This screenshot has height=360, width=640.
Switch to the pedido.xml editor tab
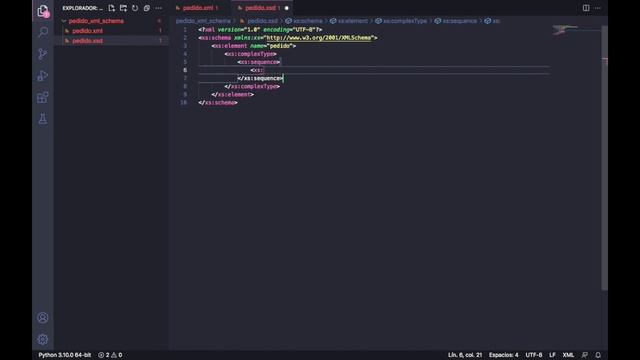[200, 8]
